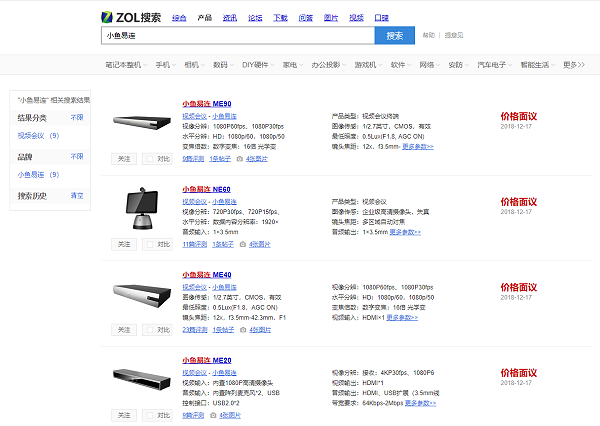This screenshot has width=600, height=426.
Task: Open 更多参数>> link for ME20
Action: pyautogui.click(x=421, y=403)
